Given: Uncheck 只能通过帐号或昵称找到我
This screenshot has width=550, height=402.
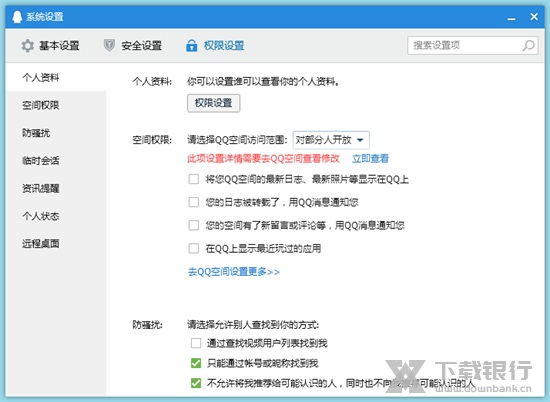Looking at the screenshot, I should 196,363.
